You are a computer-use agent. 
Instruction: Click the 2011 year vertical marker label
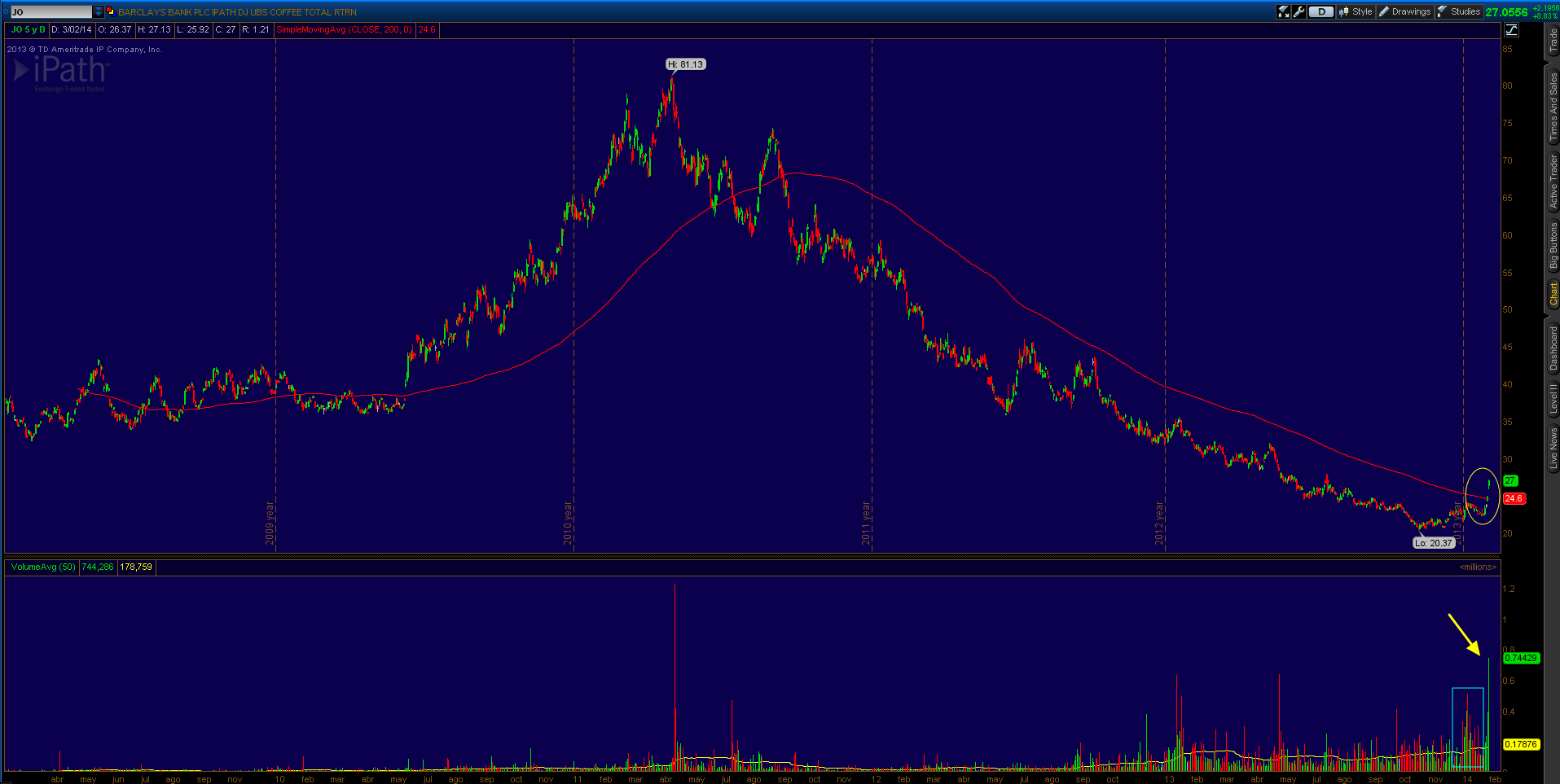(866, 523)
